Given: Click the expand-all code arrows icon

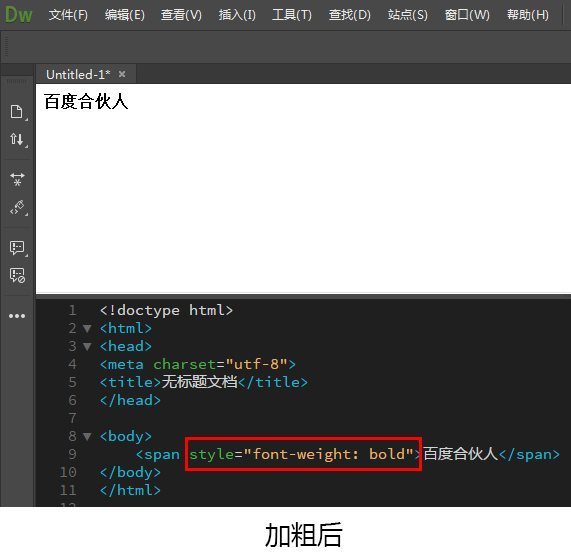Looking at the screenshot, I should [x=17, y=179].
